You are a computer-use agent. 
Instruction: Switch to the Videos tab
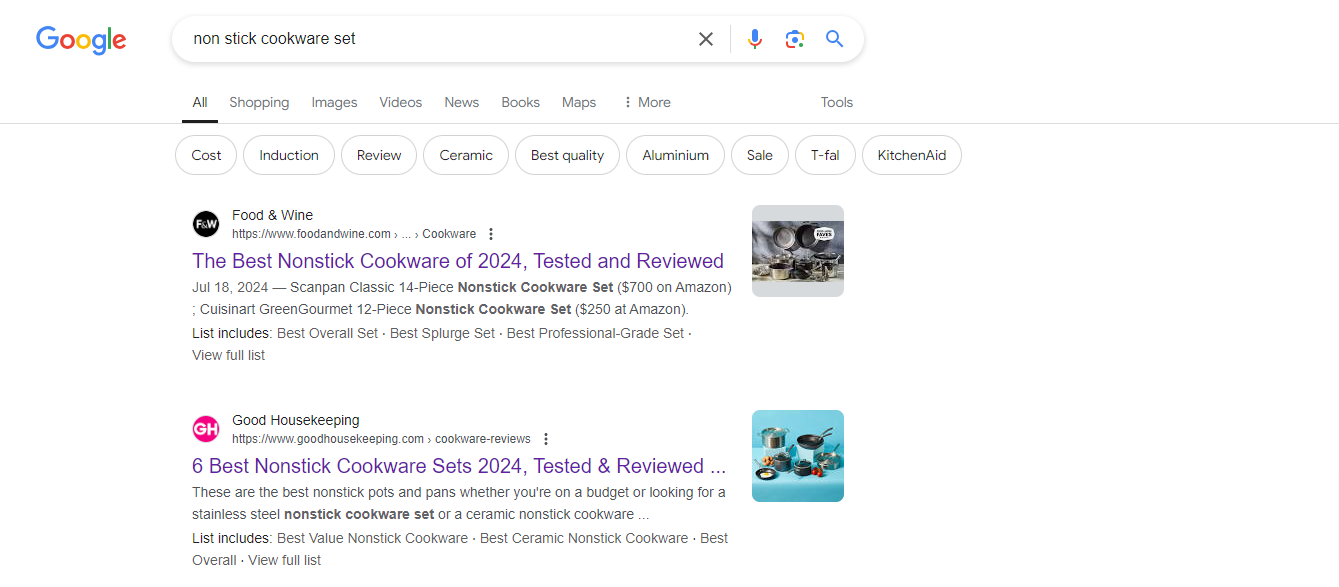[x=401, y=102]
